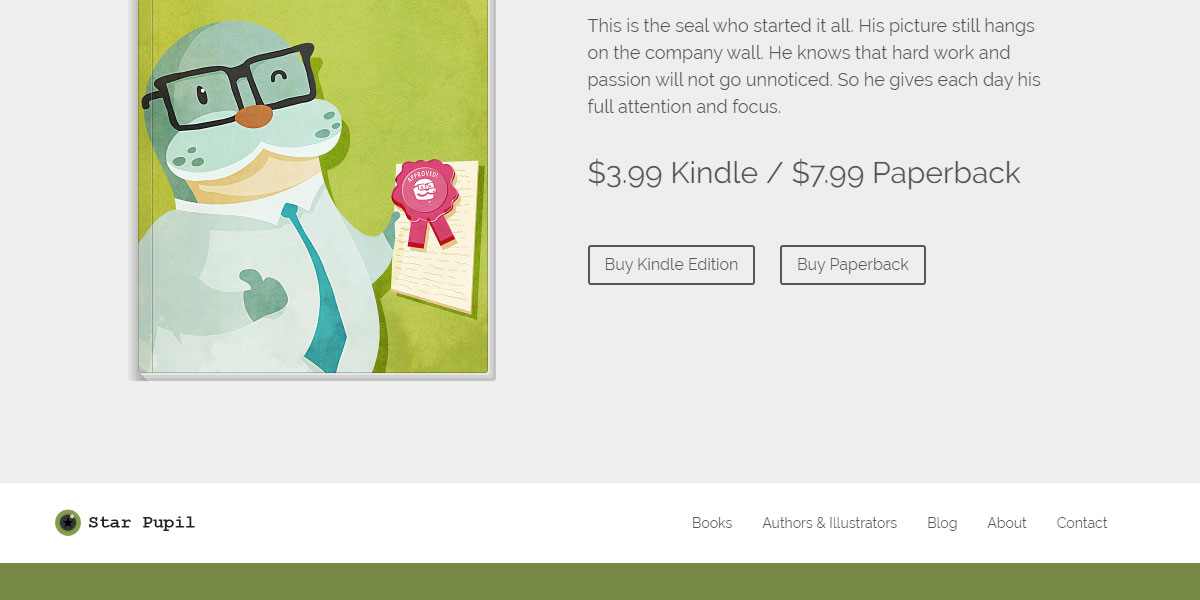Click the seal's teal necktie

pos(318,290)
